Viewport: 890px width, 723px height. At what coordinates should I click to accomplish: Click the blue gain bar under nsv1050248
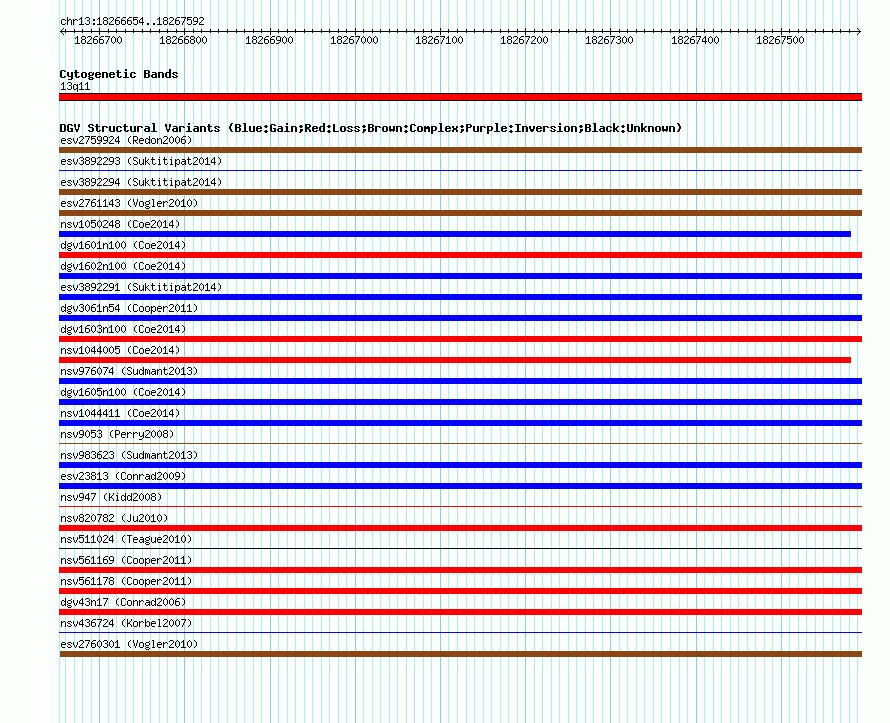[x=455, y=234]
